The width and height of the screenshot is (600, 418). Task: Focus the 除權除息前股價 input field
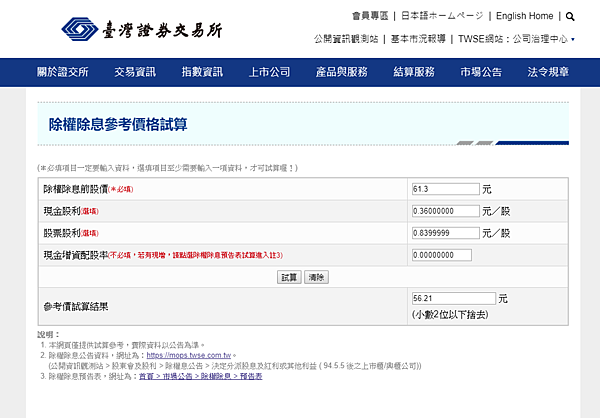click(445, 189)
